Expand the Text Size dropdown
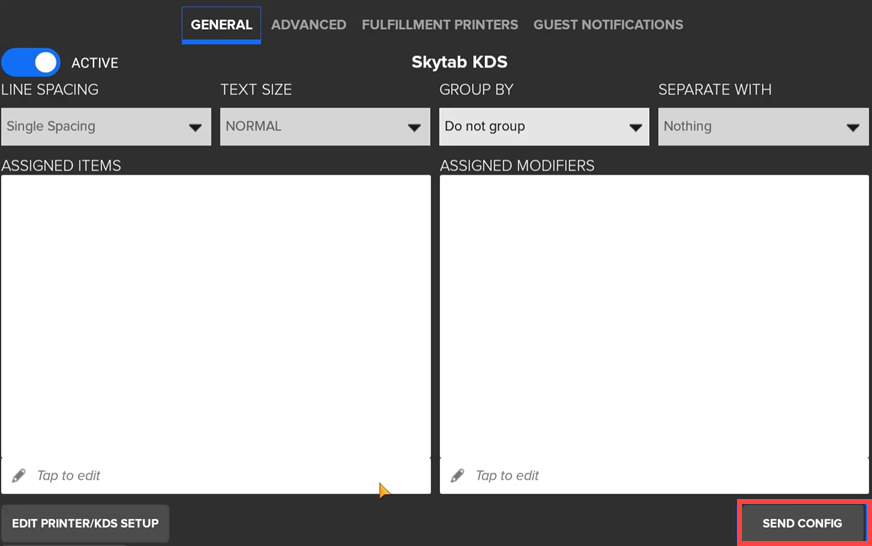The width and height of the screenshot is (872, 546). [324, 127]
